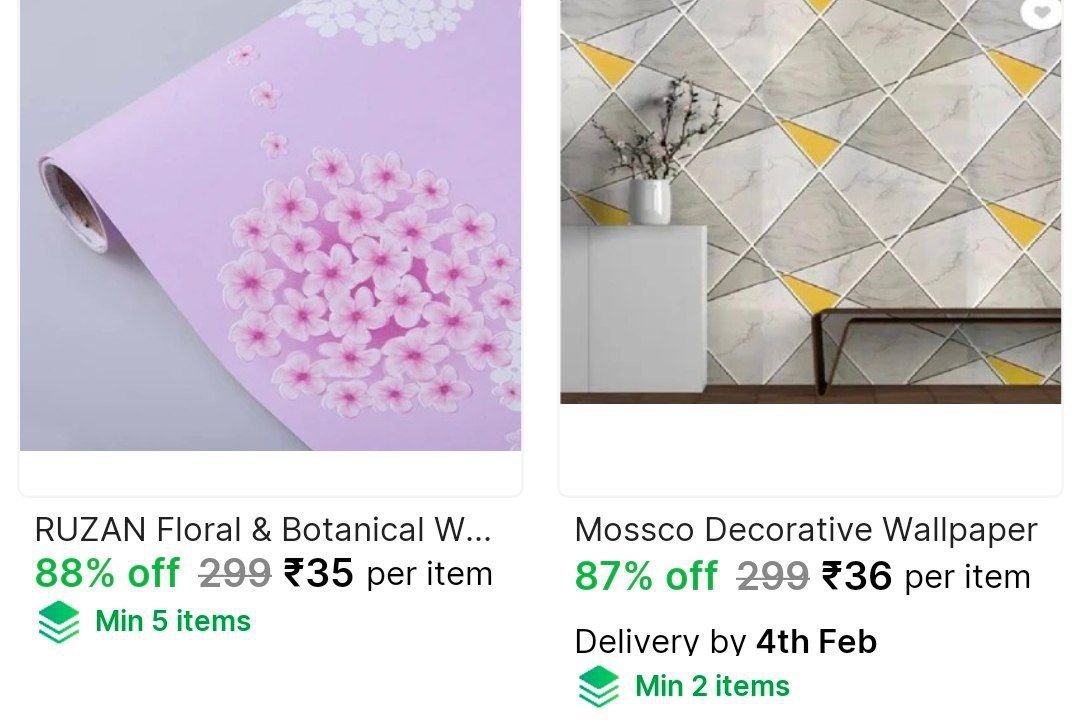This screenshot has width=1080, height=724.
Task: Open the geometric marble wallpaper image
Action: [811, 201]
